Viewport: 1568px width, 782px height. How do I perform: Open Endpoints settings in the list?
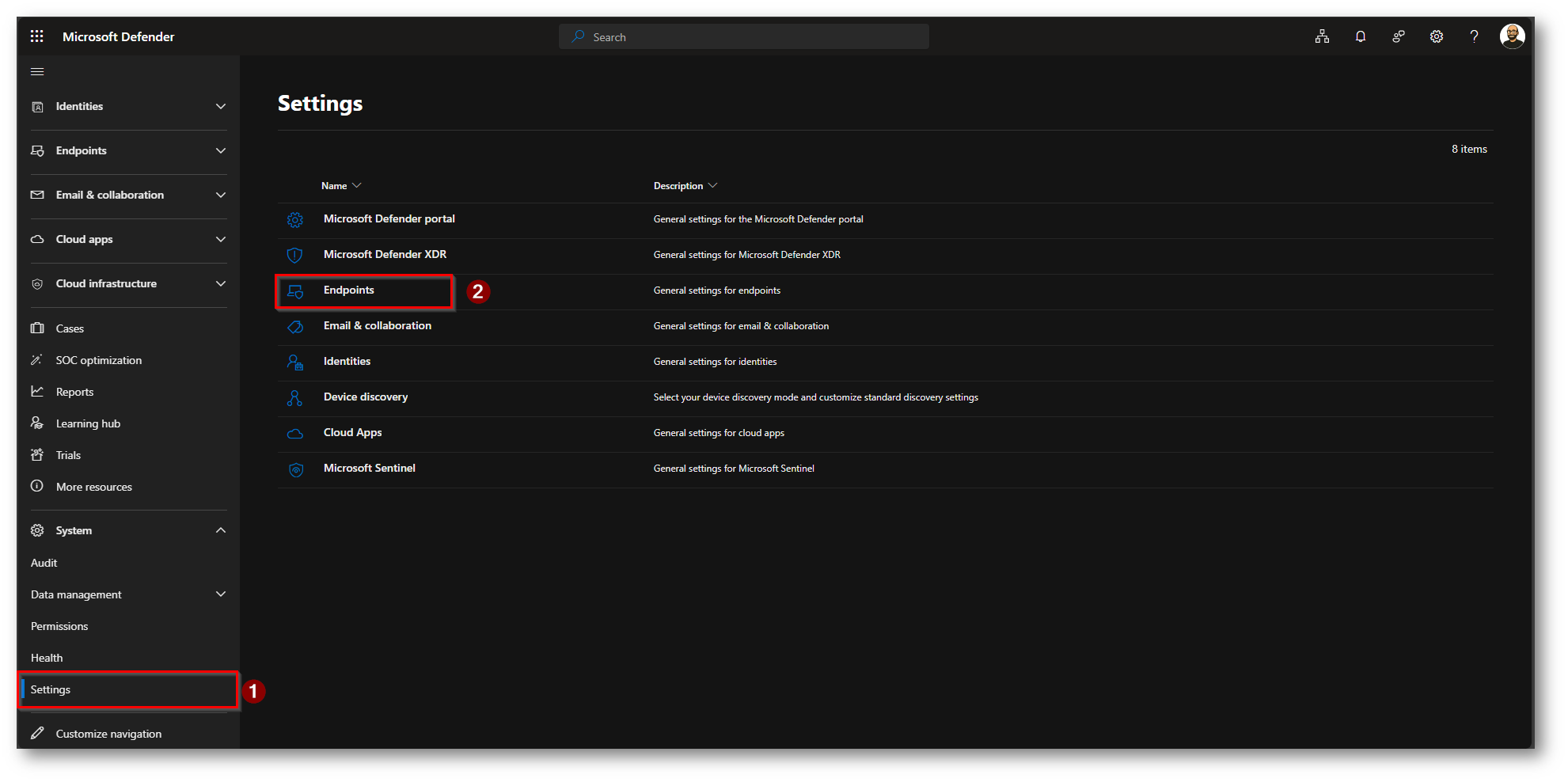coord(349,290)
